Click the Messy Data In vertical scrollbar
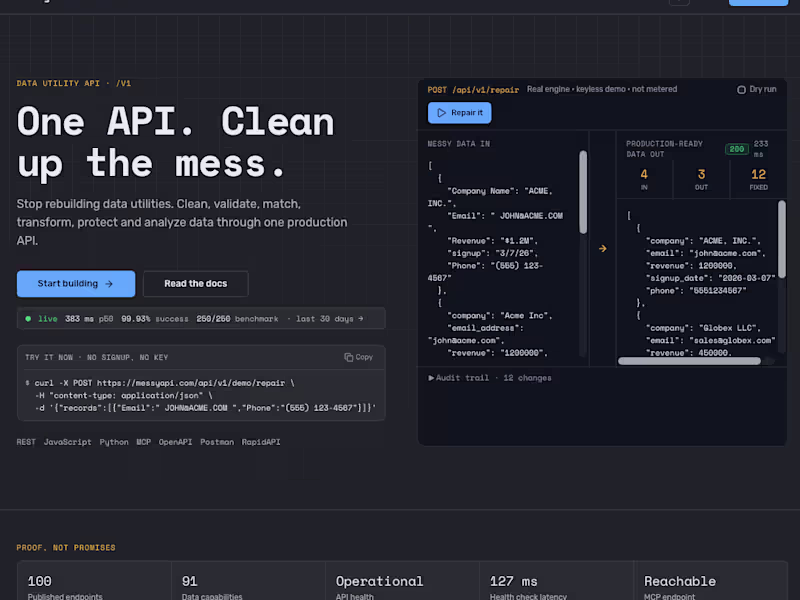 (x=583, y=192)
